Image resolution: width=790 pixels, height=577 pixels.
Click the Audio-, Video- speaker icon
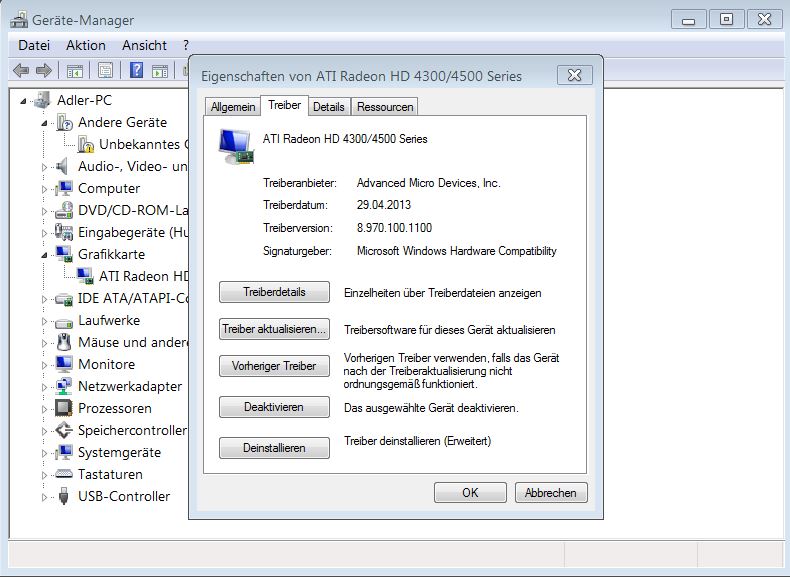62,166
